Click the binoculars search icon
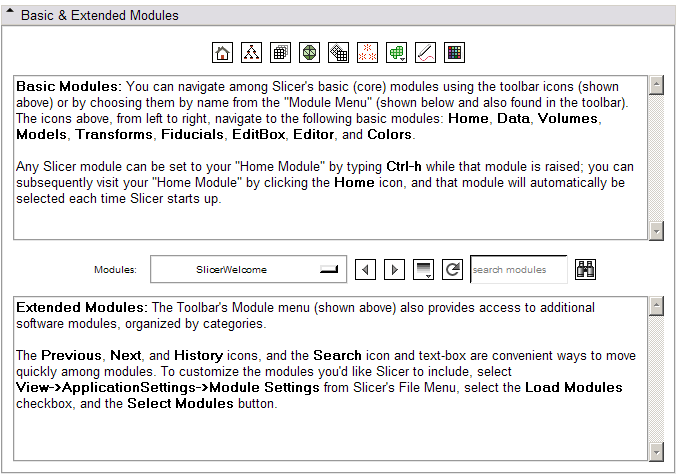The image size is (676, 475). pos(585,270)
